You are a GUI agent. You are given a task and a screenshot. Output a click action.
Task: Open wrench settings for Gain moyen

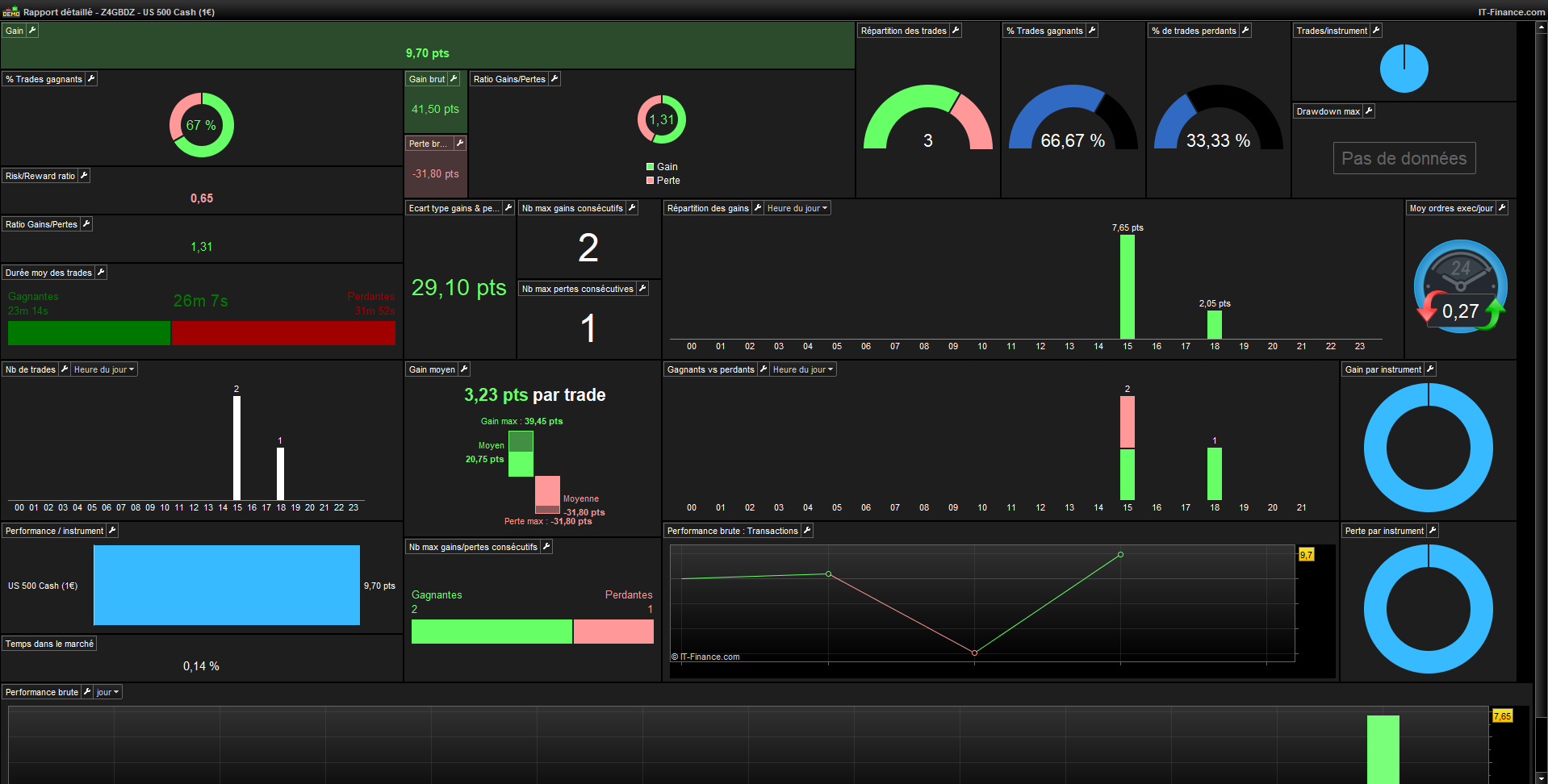point(464,369)
